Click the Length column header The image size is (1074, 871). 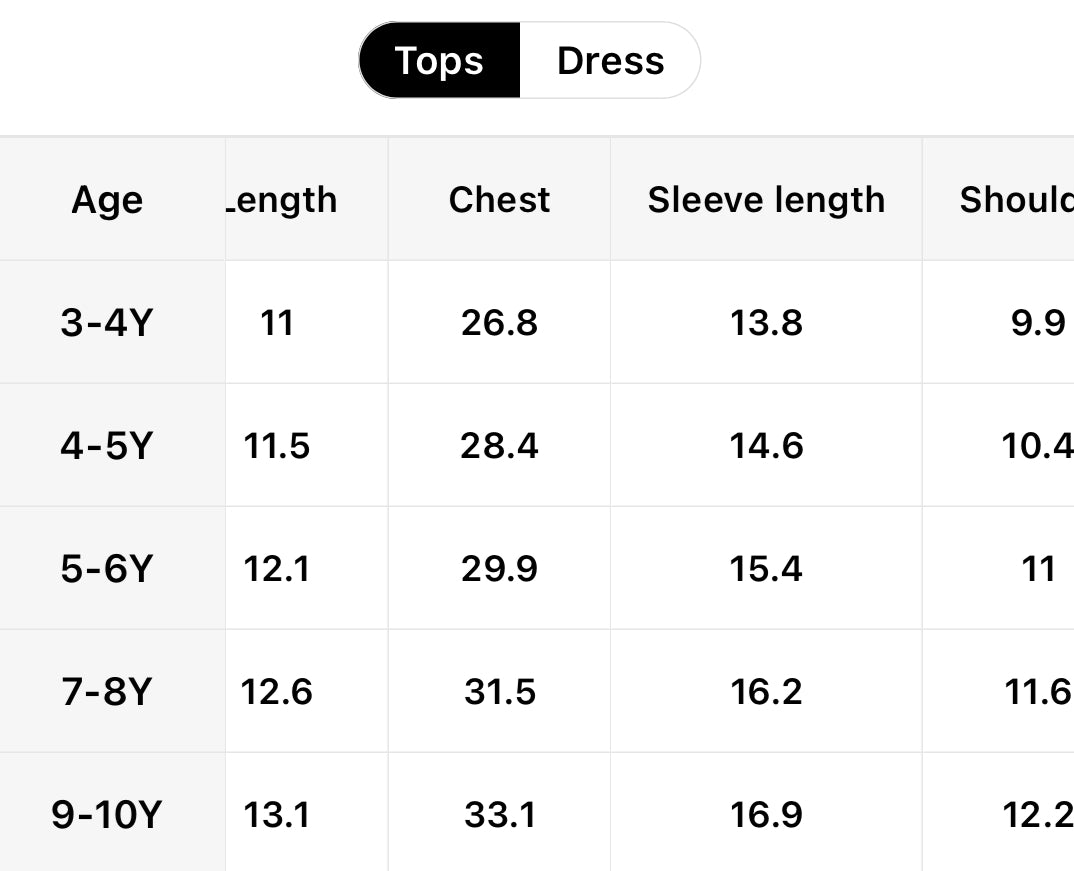pyautogui.click(x=283, y=200)
